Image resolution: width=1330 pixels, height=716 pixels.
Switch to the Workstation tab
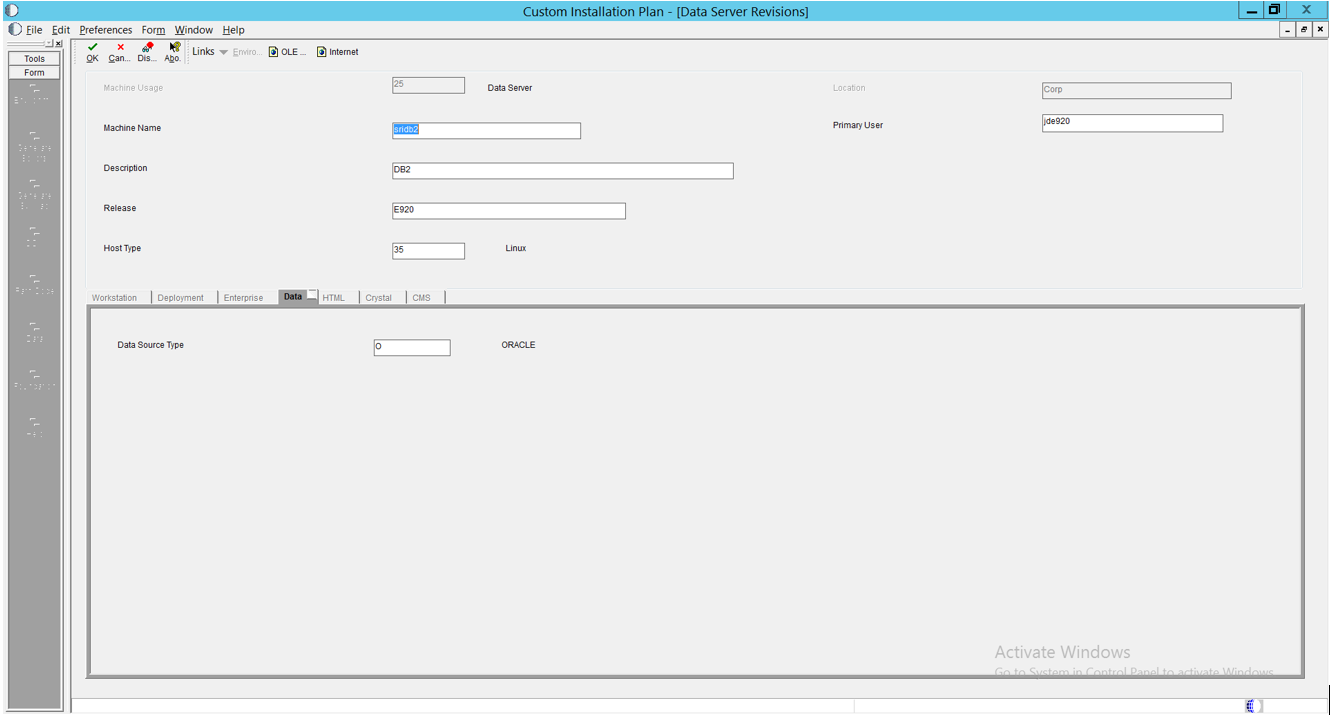click(115, 297)
